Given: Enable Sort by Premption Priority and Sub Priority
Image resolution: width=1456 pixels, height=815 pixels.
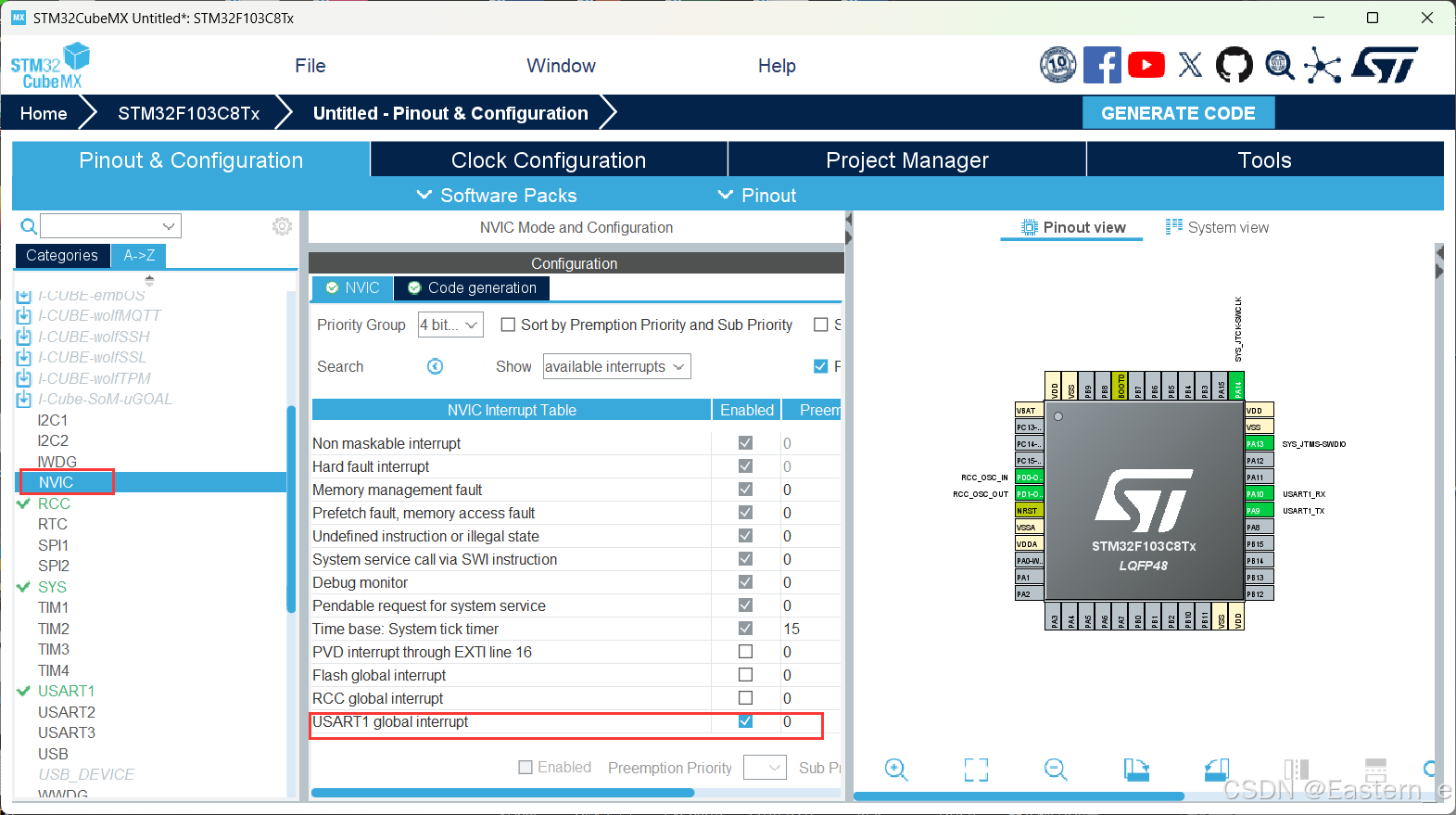Looking at the screenshot, I should 508,325.
